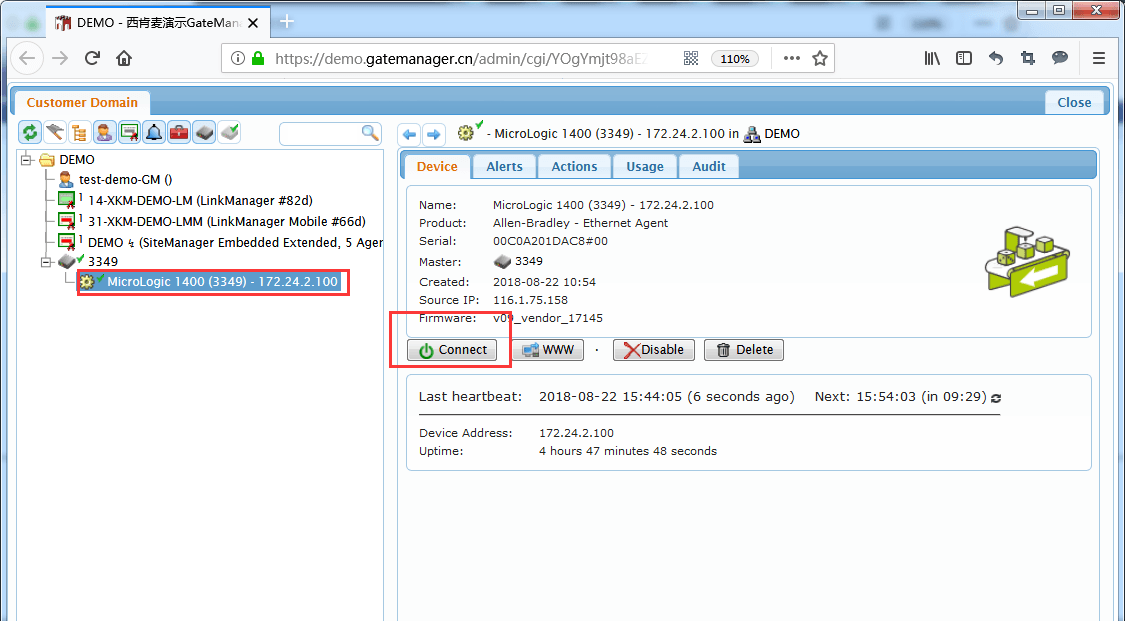Click the blue forward arrow above details
Screen dimensions: 1125x621
433,134
